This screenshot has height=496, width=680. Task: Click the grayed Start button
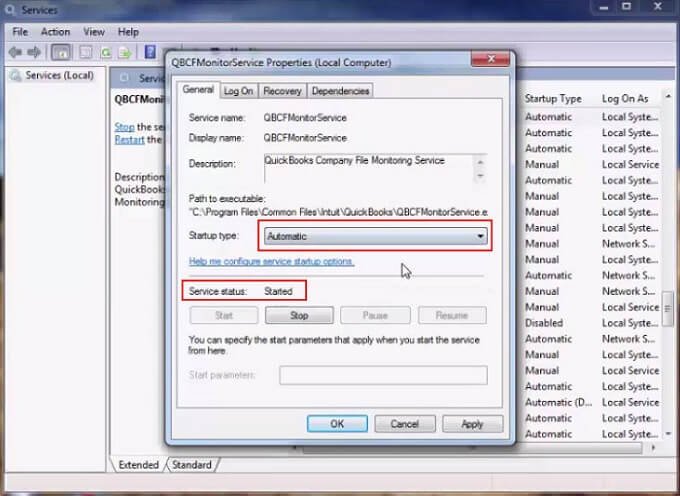point(224,315)
